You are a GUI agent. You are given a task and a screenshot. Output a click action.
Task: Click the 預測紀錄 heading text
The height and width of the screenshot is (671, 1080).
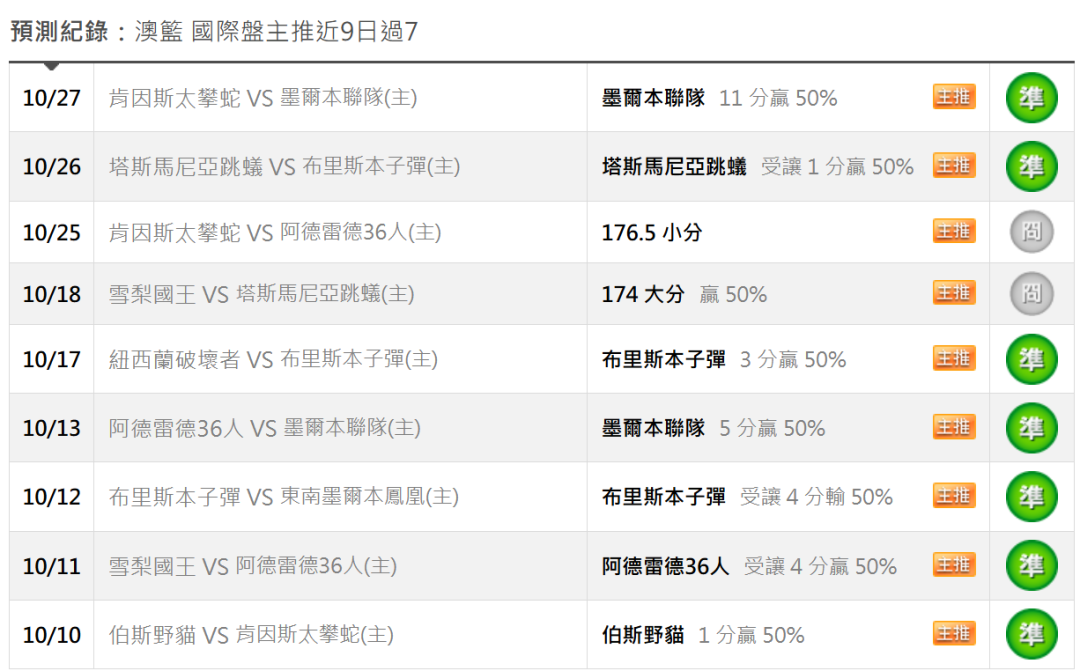coord(59,32)
